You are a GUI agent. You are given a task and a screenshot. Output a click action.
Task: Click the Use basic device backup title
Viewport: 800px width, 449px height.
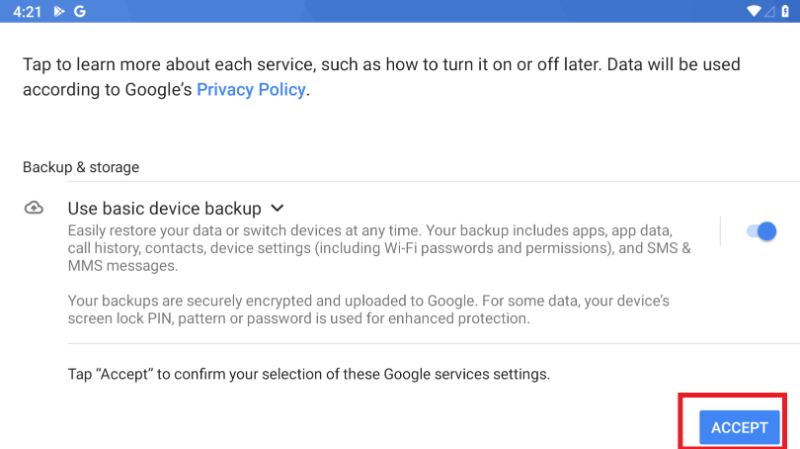coord(164,209)
